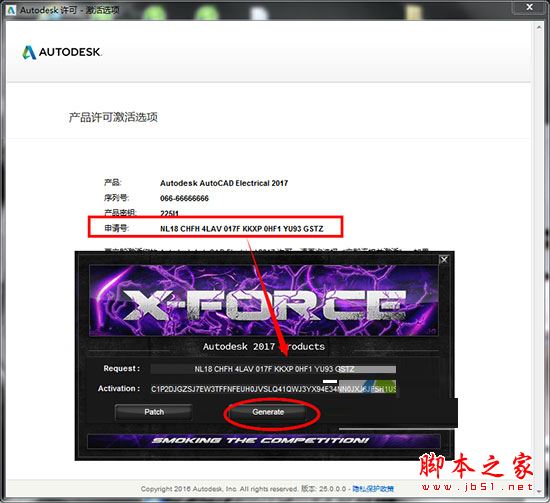Select the serial number 066-66666666
Image resolution: width=550 pixels, height=503 pixels.
pyautogui.click(x=184, y=198)
